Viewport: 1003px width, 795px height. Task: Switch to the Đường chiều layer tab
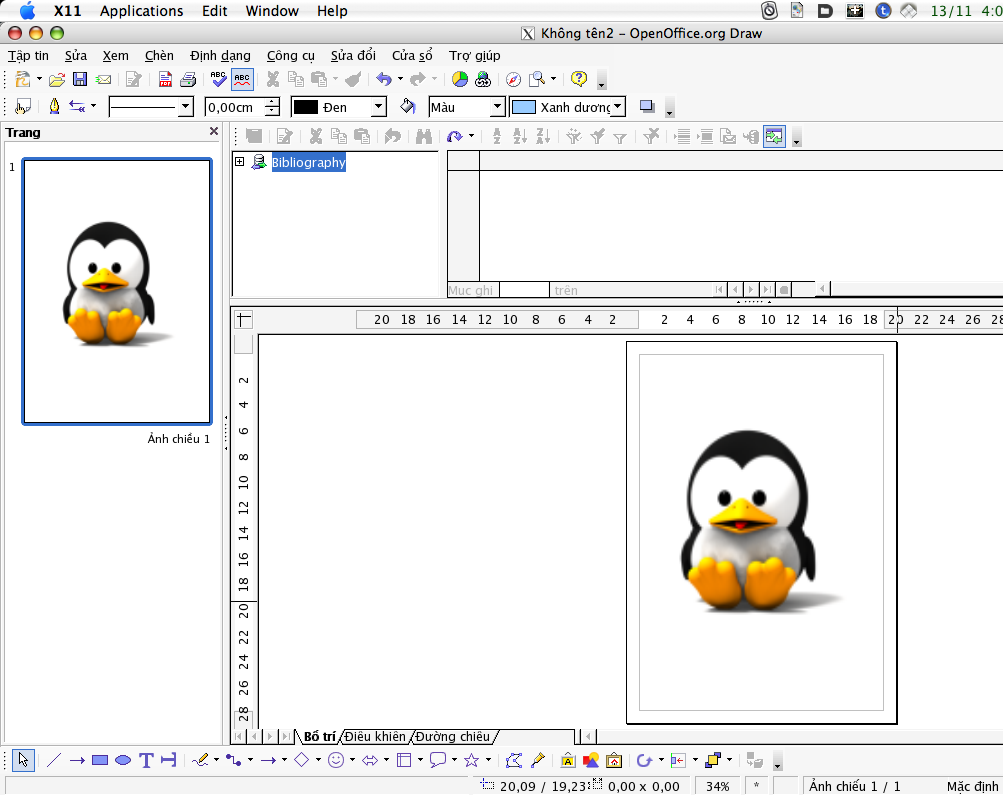click(452, 737)
